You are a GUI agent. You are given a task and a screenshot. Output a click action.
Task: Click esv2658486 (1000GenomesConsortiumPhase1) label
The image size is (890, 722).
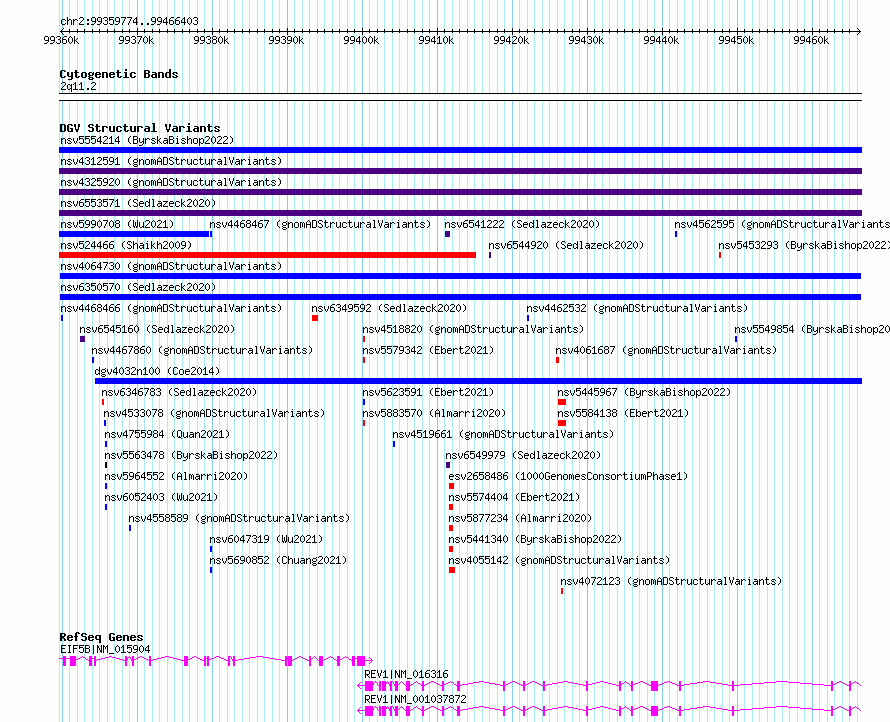568,476
